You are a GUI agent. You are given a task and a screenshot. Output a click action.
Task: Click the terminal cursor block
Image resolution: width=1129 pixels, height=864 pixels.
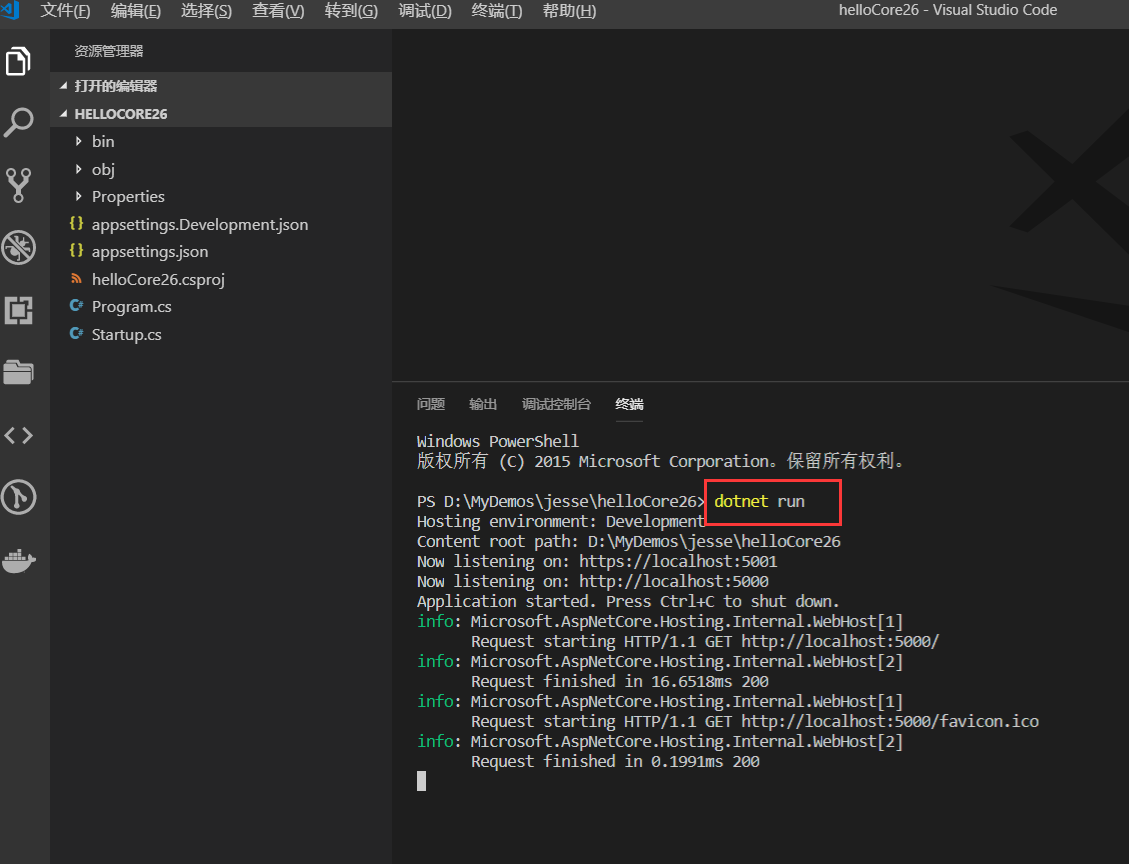(421, 781)
